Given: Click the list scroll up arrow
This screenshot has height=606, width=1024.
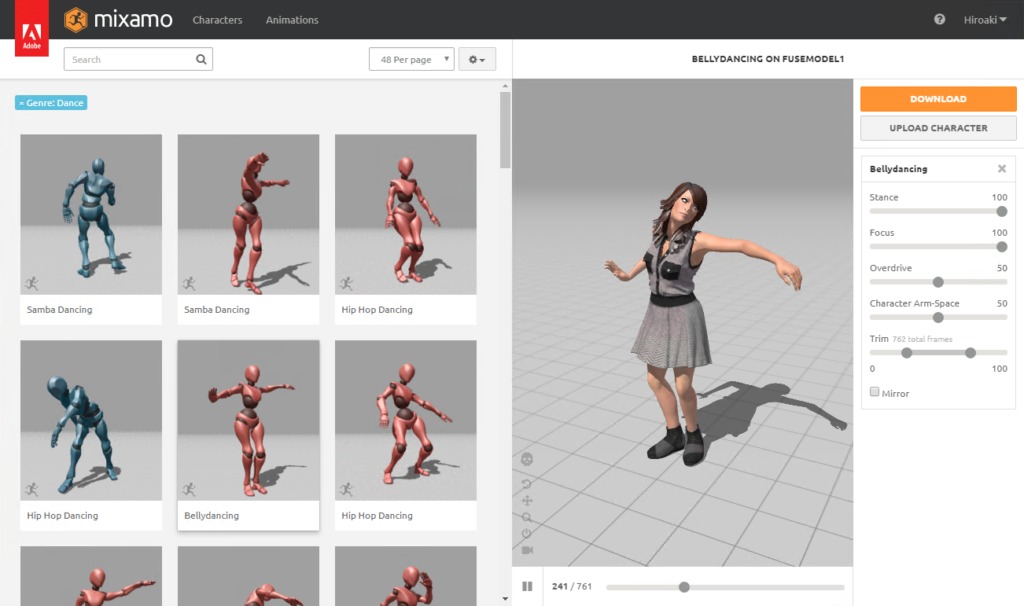Looking at the screenshot, I should 505,86.
